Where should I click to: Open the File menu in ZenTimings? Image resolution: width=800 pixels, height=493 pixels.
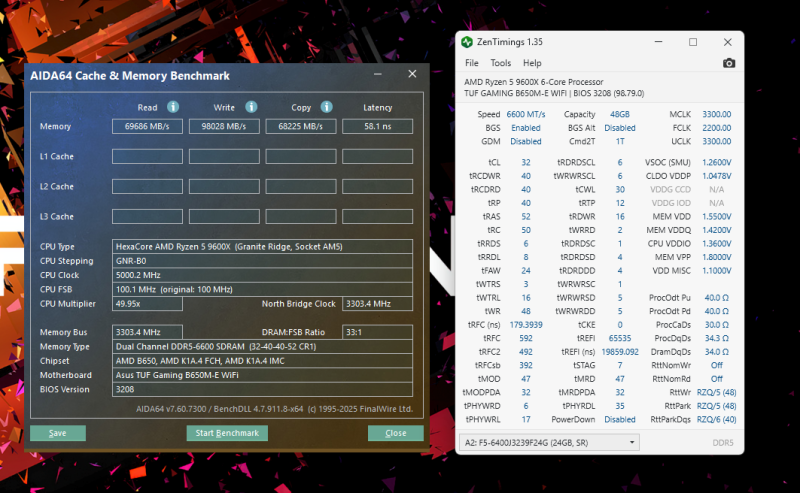pos(471,63)
